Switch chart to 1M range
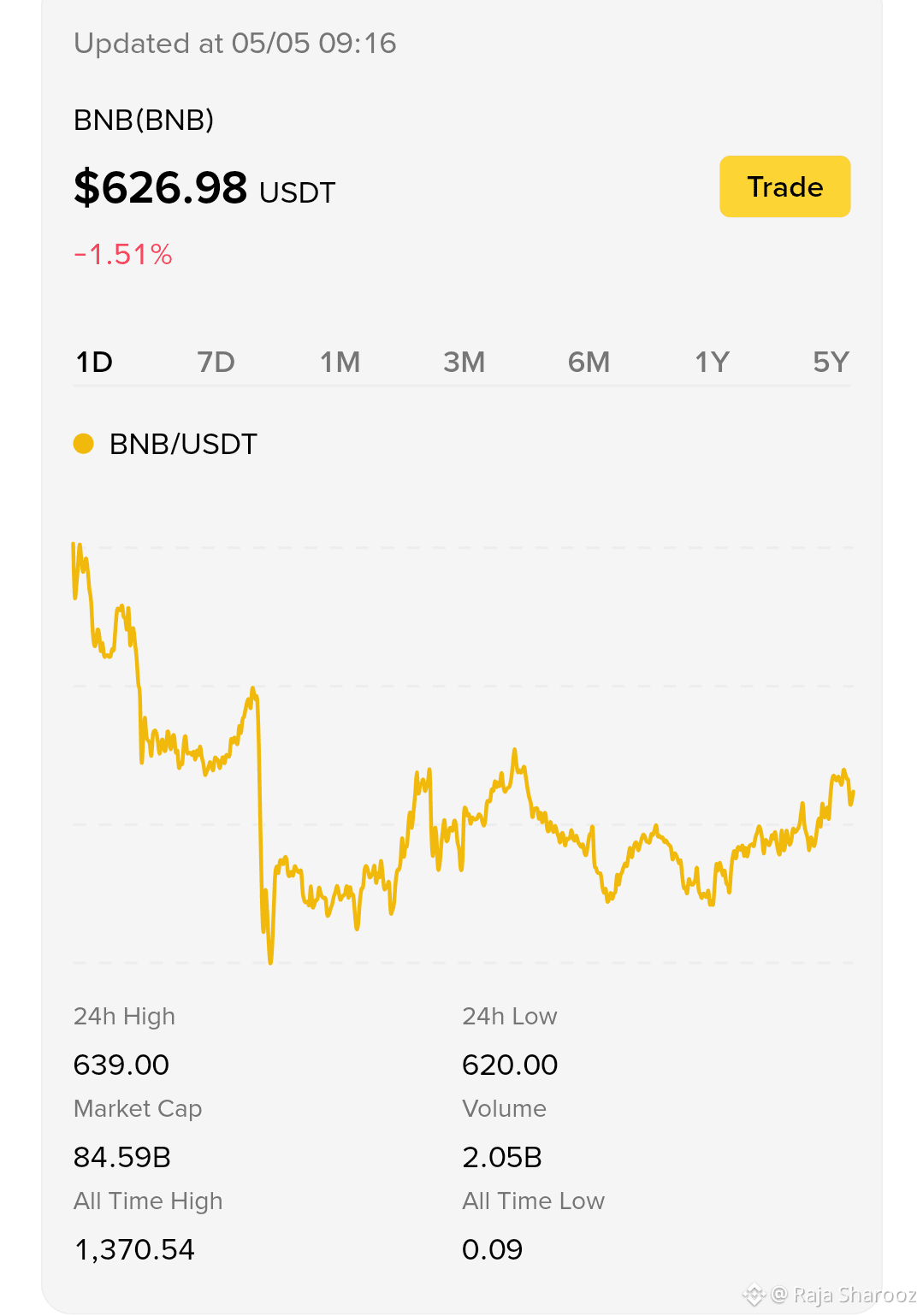The height and width of the screenshot is (1316, 923). click(x=340, y=363)
